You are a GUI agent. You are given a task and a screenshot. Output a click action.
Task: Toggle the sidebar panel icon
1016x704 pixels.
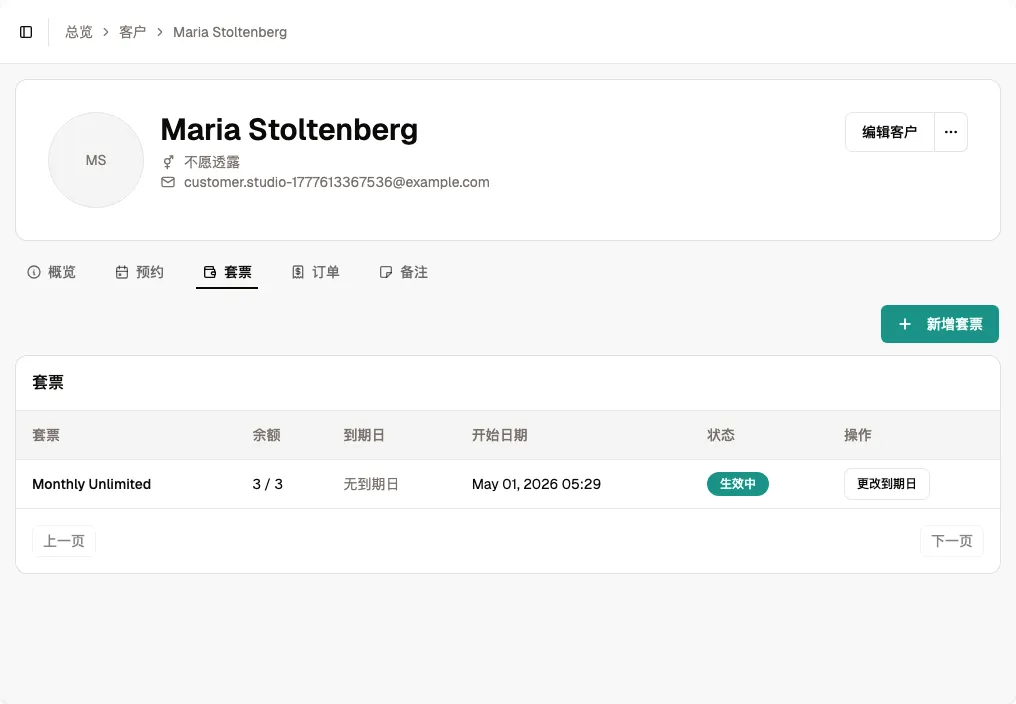click(26, 32)
